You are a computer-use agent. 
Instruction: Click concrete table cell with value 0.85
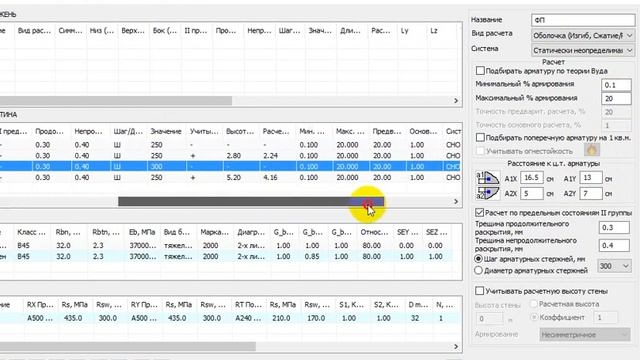point(312,256)
